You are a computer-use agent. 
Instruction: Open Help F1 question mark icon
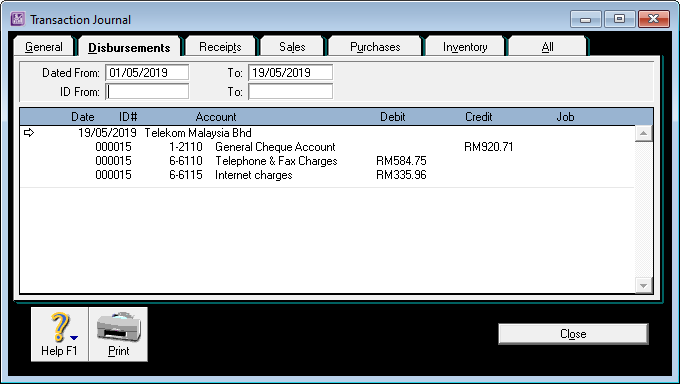(59, 334)
